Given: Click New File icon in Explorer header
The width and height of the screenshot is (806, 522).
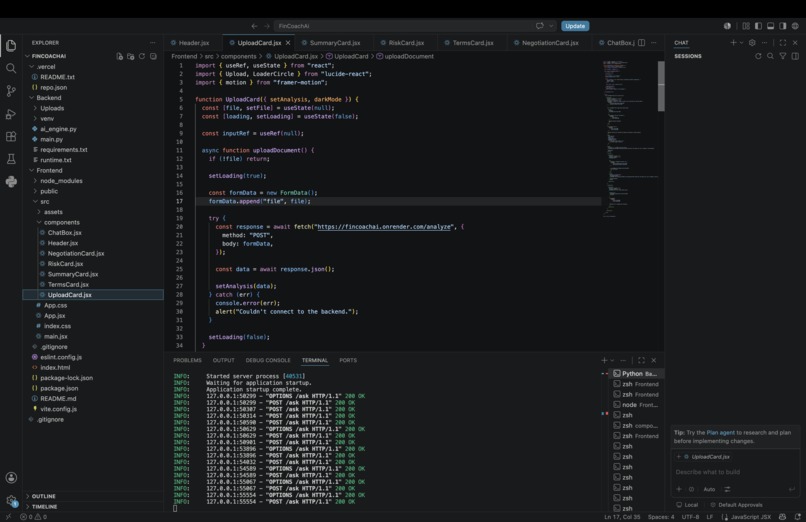Looking at the screenshot, I should point(119,57).
